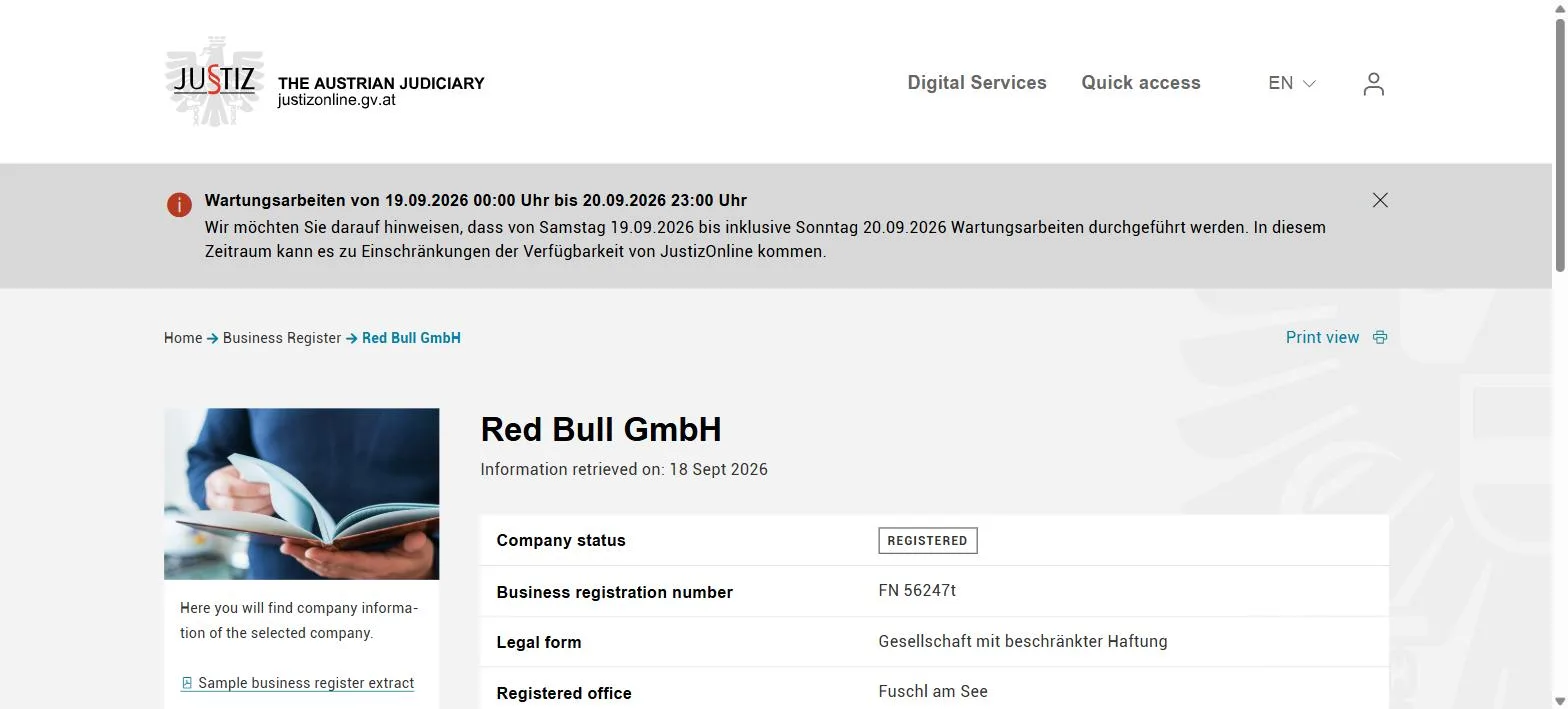Image resolution: width=1568 pixels, height=709 pixels.
Task: Click the REGISTERED status badge
Action: tap(928, 541)
